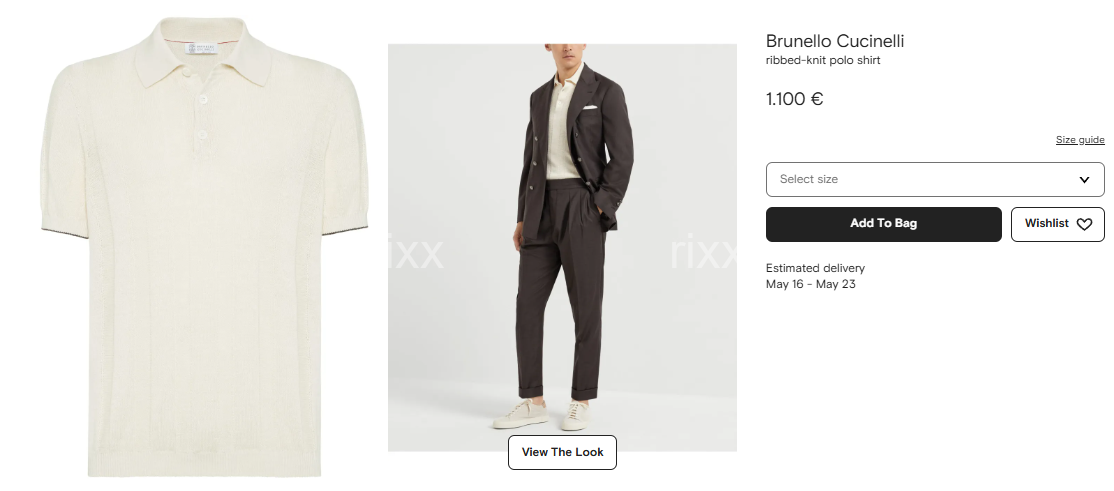
Task: Click the white pocket square on blazer
Action: click(590, 107)
